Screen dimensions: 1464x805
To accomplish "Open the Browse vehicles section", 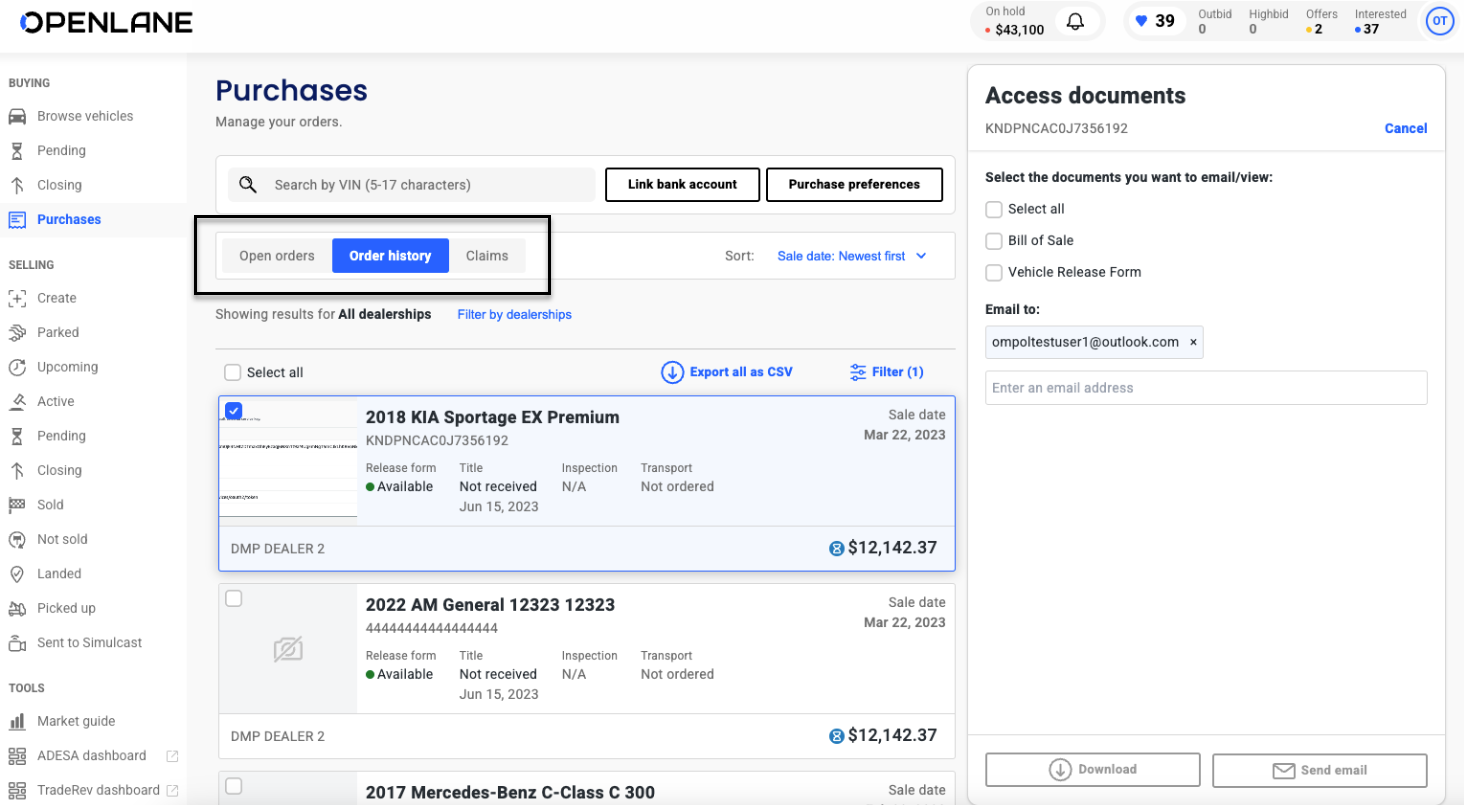I will point(86,115).
